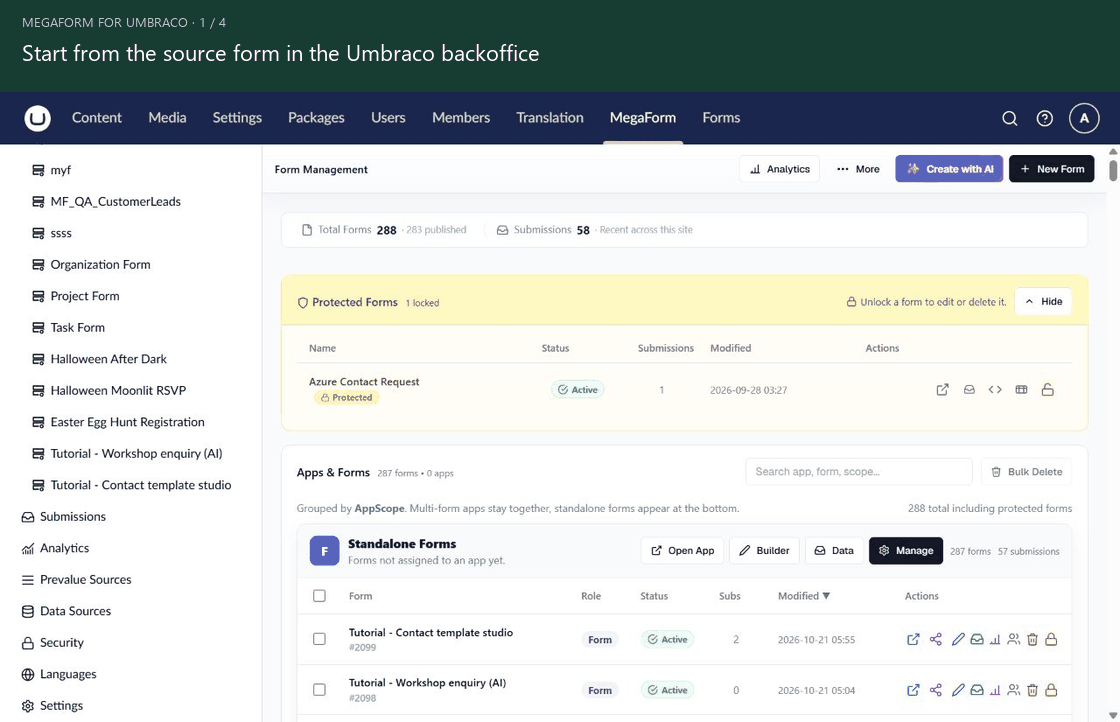Edit Tutorial - Contact template studio form
1120x722 pixels.
point(958,639)
